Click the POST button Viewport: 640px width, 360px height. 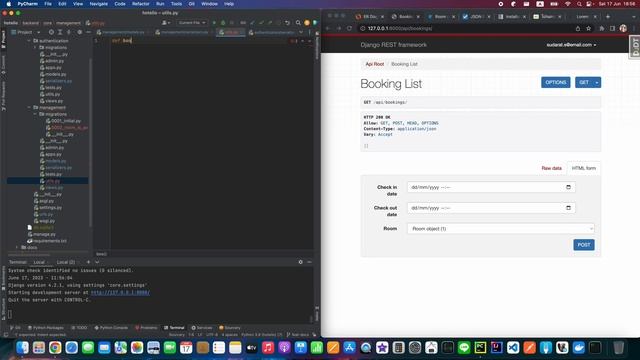[x=584, y=245]
